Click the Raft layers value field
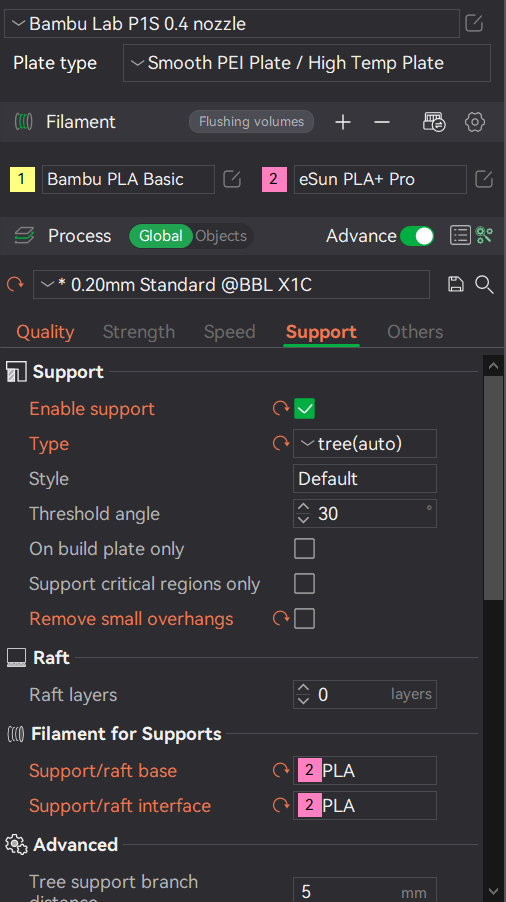 click(365, 695)
